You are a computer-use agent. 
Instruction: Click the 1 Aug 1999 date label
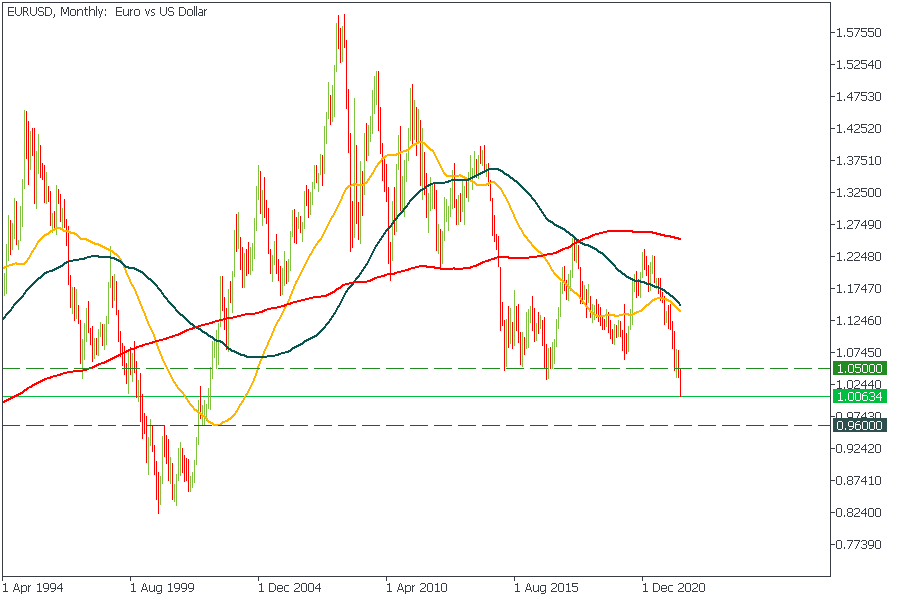click(162, 588)
